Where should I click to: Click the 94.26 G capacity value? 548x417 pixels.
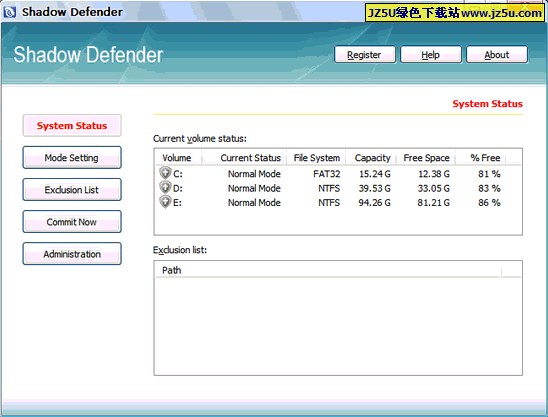[x=375, y=203]
